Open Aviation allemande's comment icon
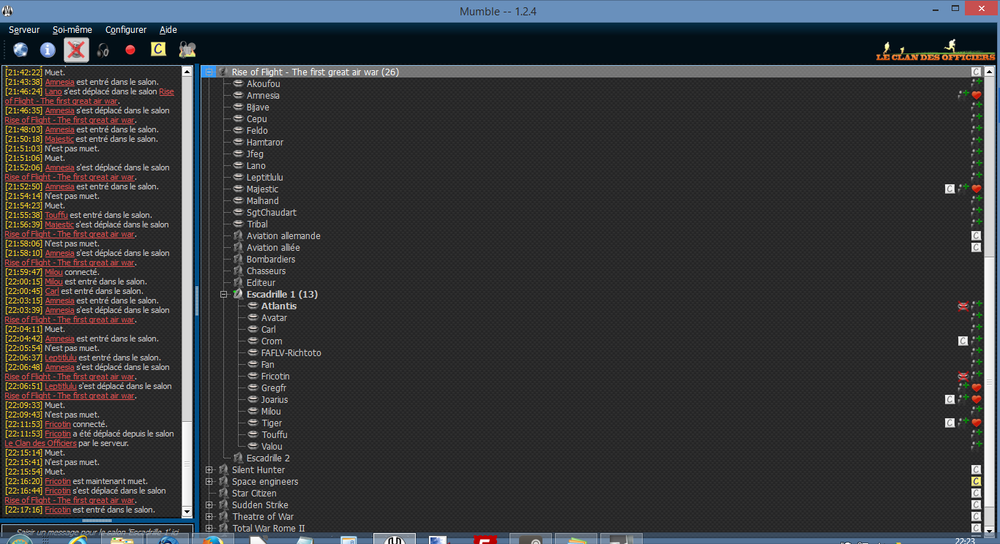The width and height of the screenshot is (1000, 544). (976, 236)
